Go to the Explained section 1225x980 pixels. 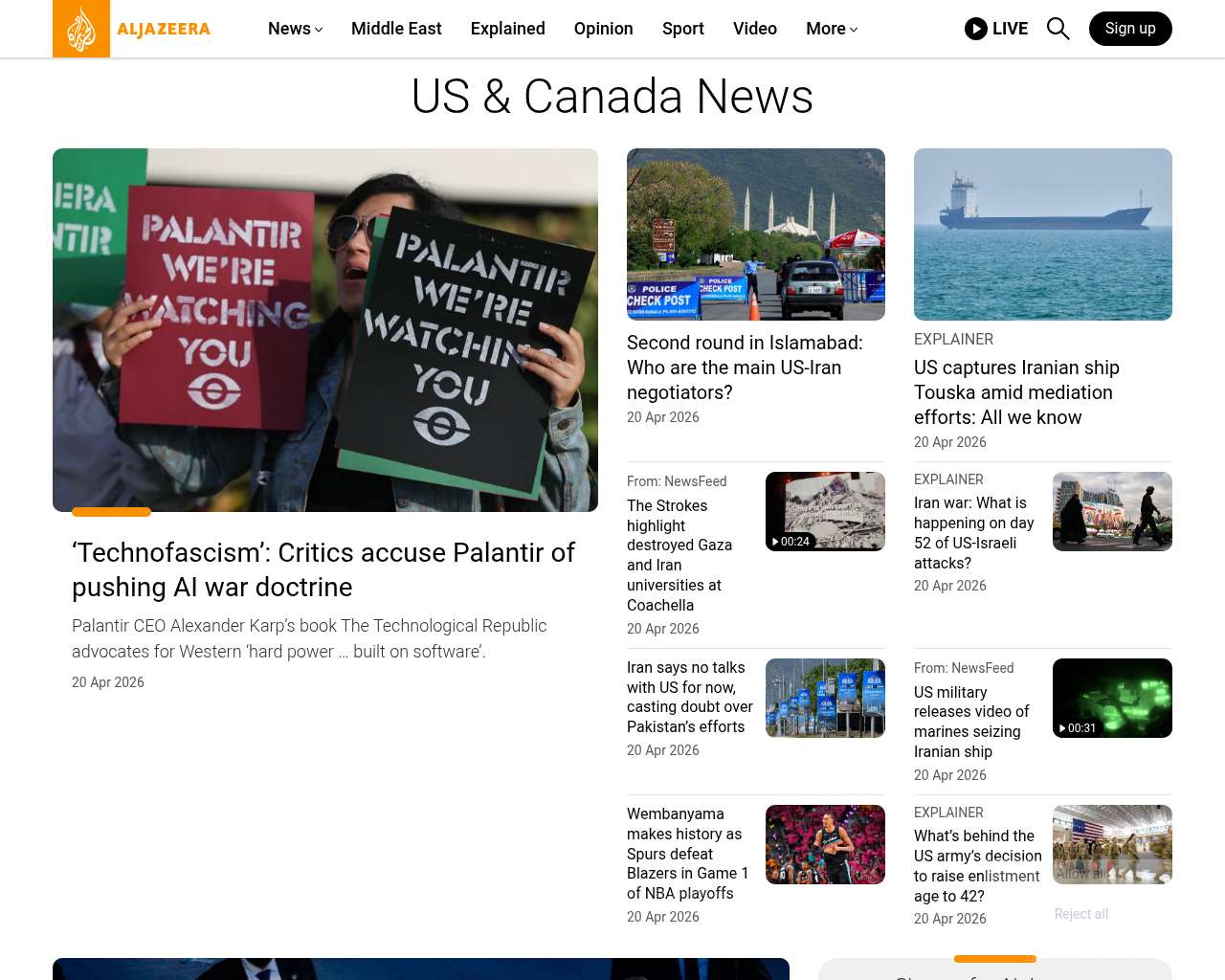click(x=508, y=29)
